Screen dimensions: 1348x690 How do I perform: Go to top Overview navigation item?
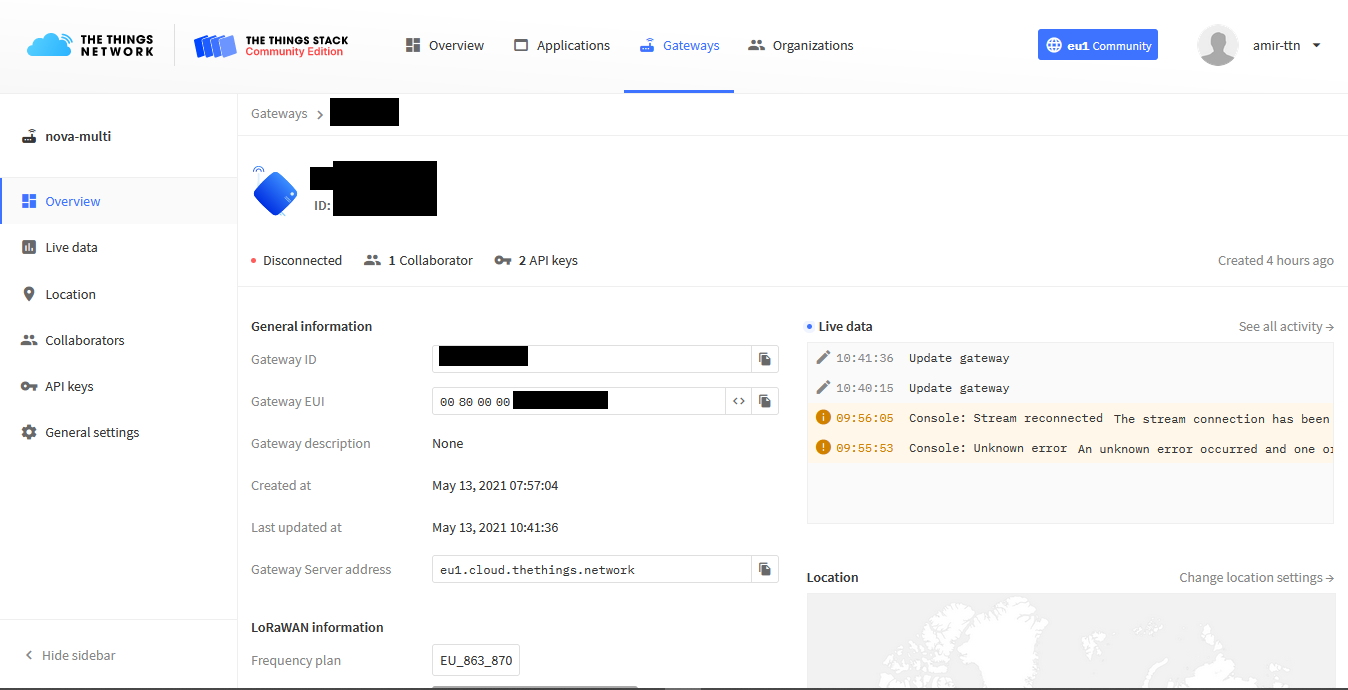point(444,45)
